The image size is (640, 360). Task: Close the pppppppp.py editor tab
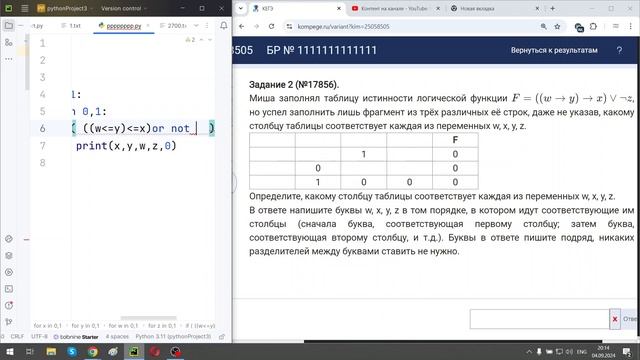[148, 26]
